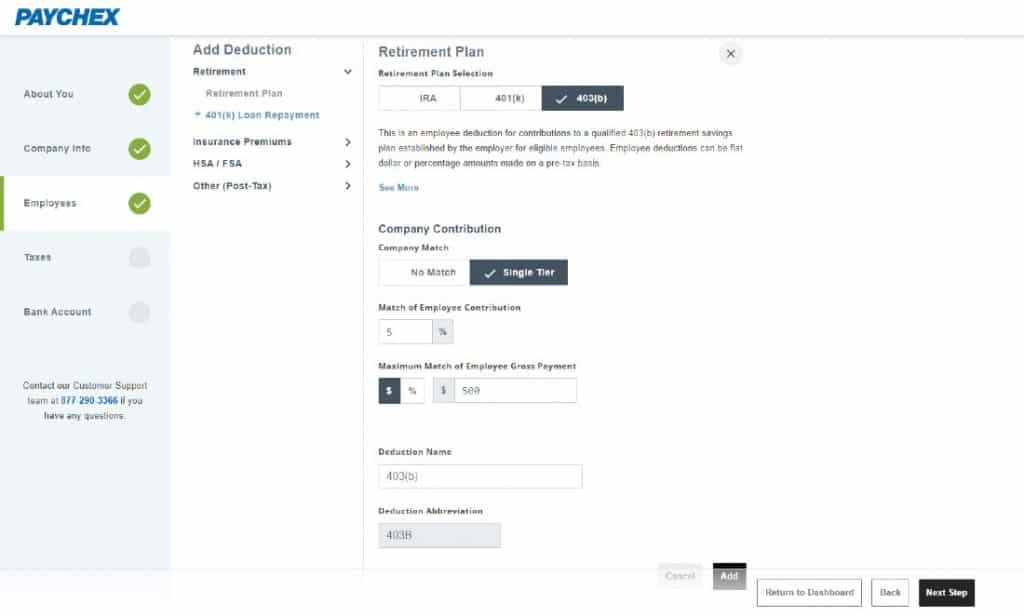Click the Employees completion checkmark
Viewport: 1024px width, 616px height.
138,202
